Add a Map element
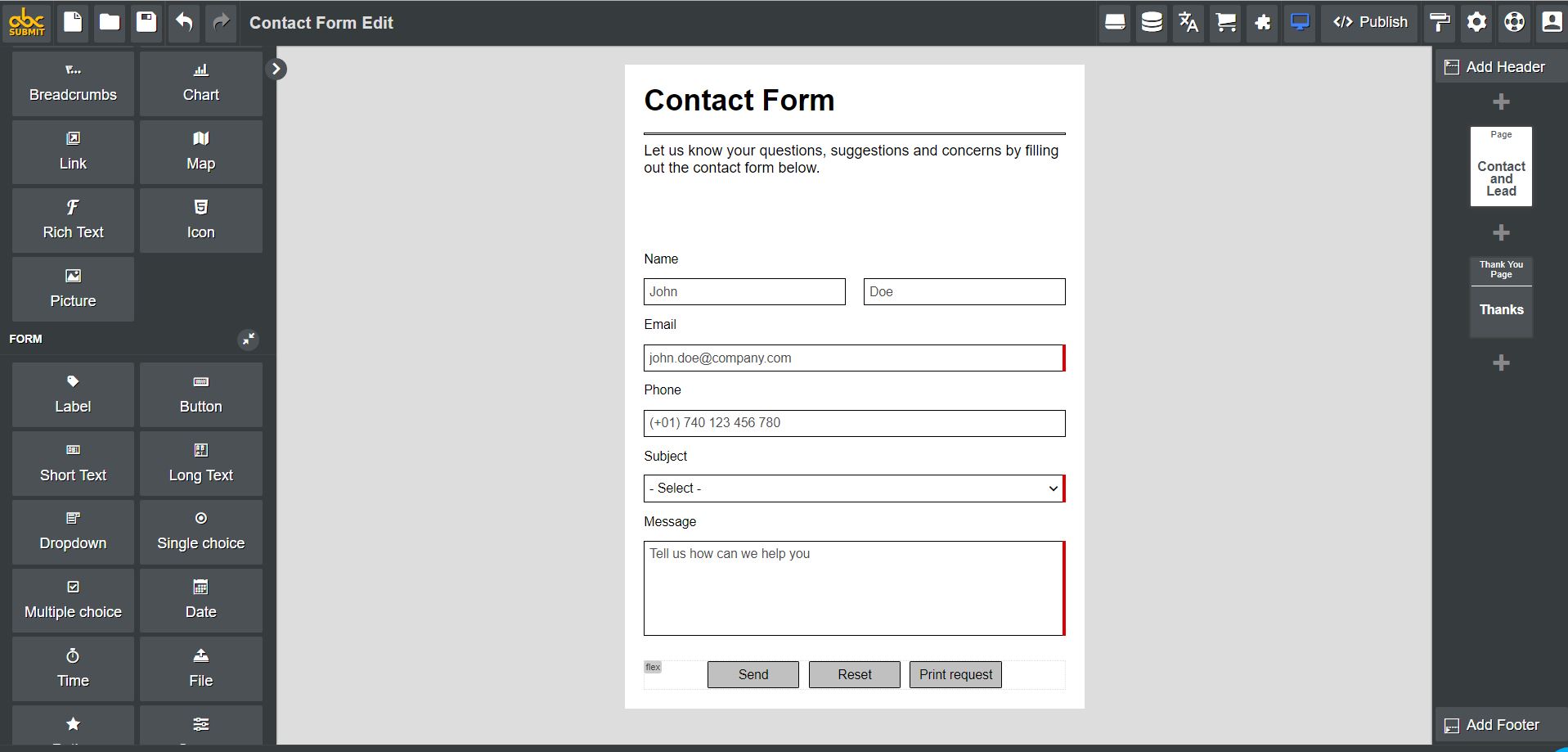The height and width of the screenshot is (752, 1568). [201, 152]
